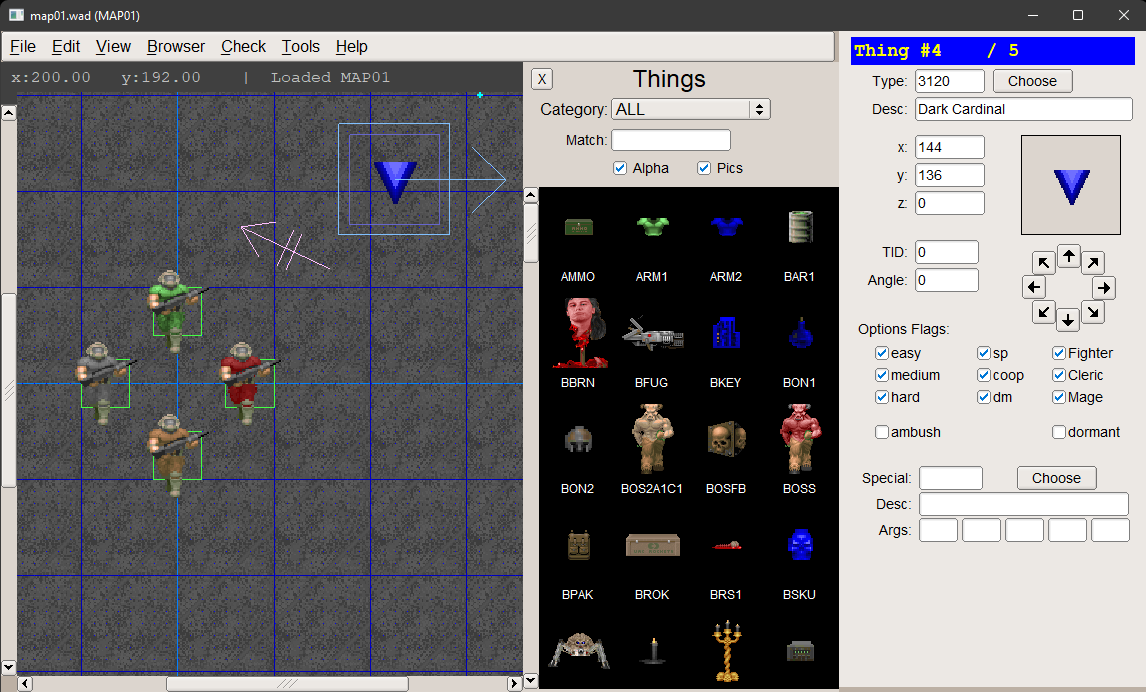Set angle to north-east arrow button
This screenshot has width=1146, height=692.
(1093, 263)
